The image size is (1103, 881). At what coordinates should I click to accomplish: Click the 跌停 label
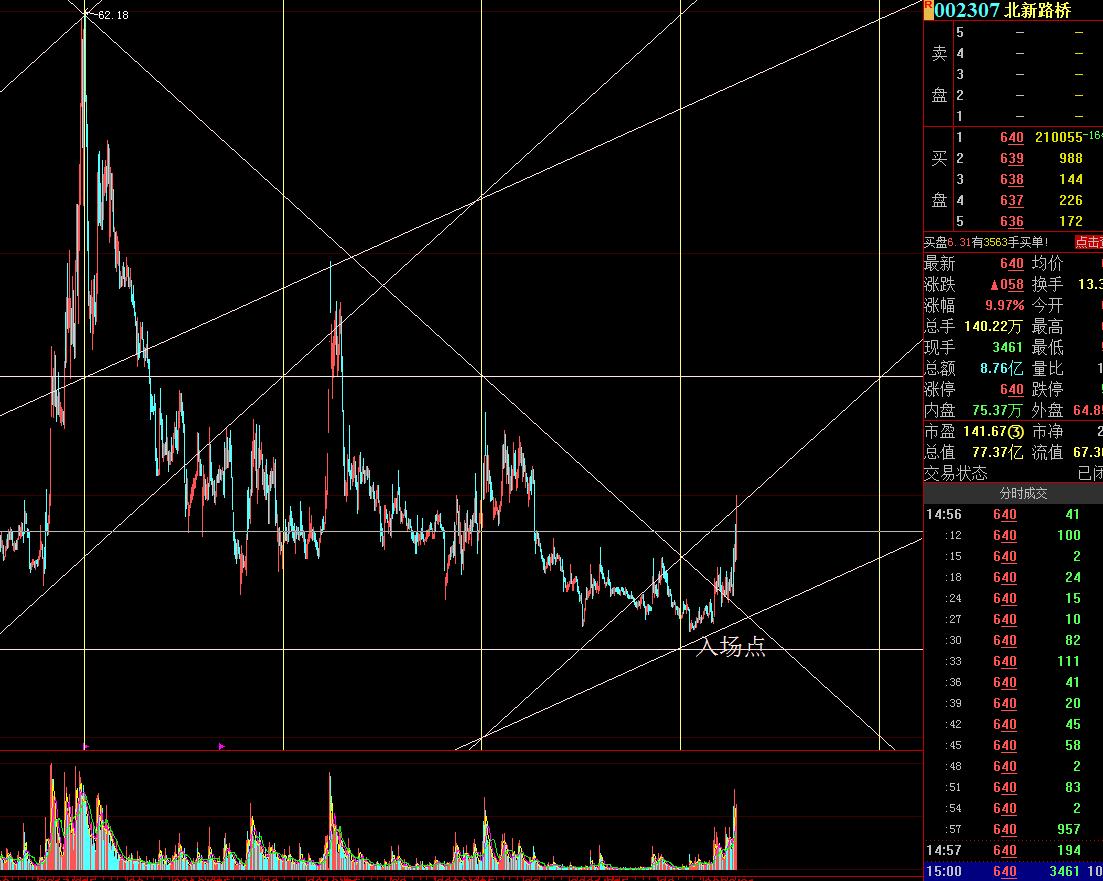pos(1047,389)
